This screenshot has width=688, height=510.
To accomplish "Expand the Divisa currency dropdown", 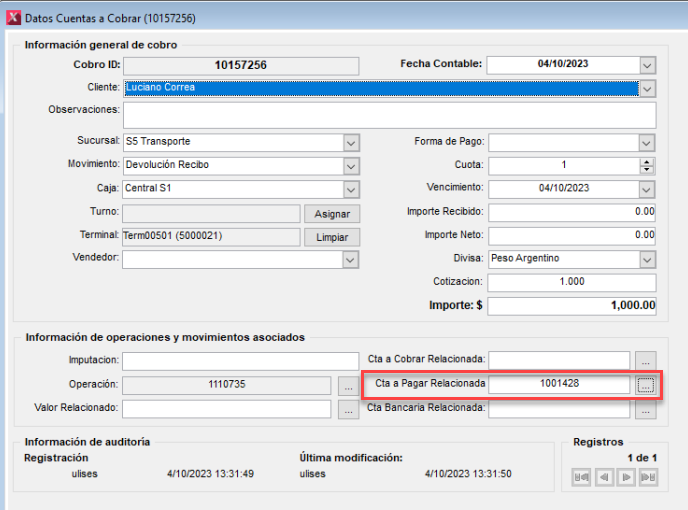I will point(647,259).
